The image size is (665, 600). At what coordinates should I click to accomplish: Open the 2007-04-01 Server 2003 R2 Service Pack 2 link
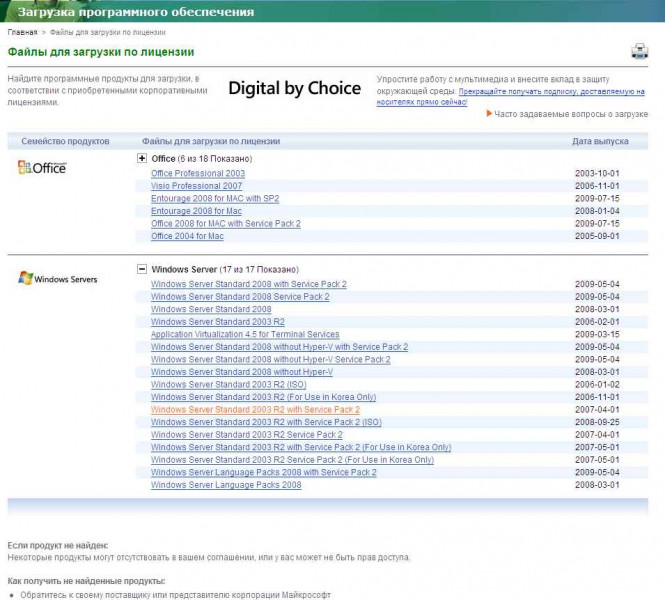(x=247, y=435)
